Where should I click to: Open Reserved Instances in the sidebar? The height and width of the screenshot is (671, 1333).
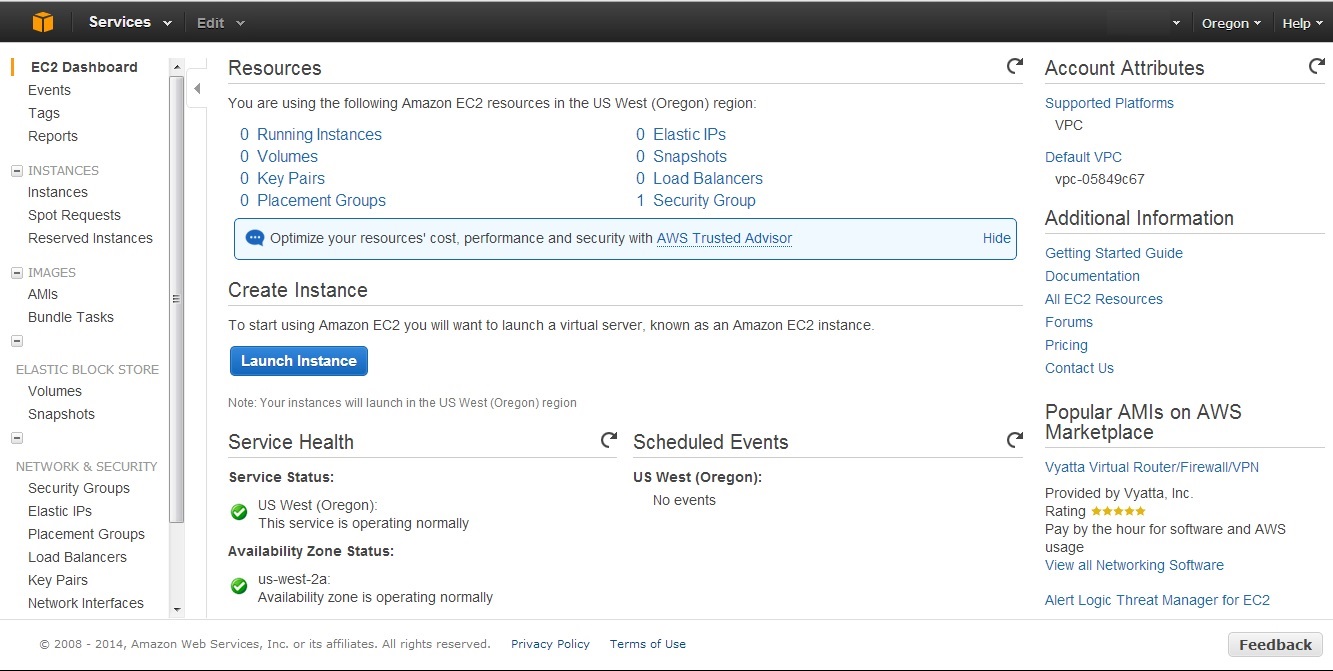coord(90,238)
